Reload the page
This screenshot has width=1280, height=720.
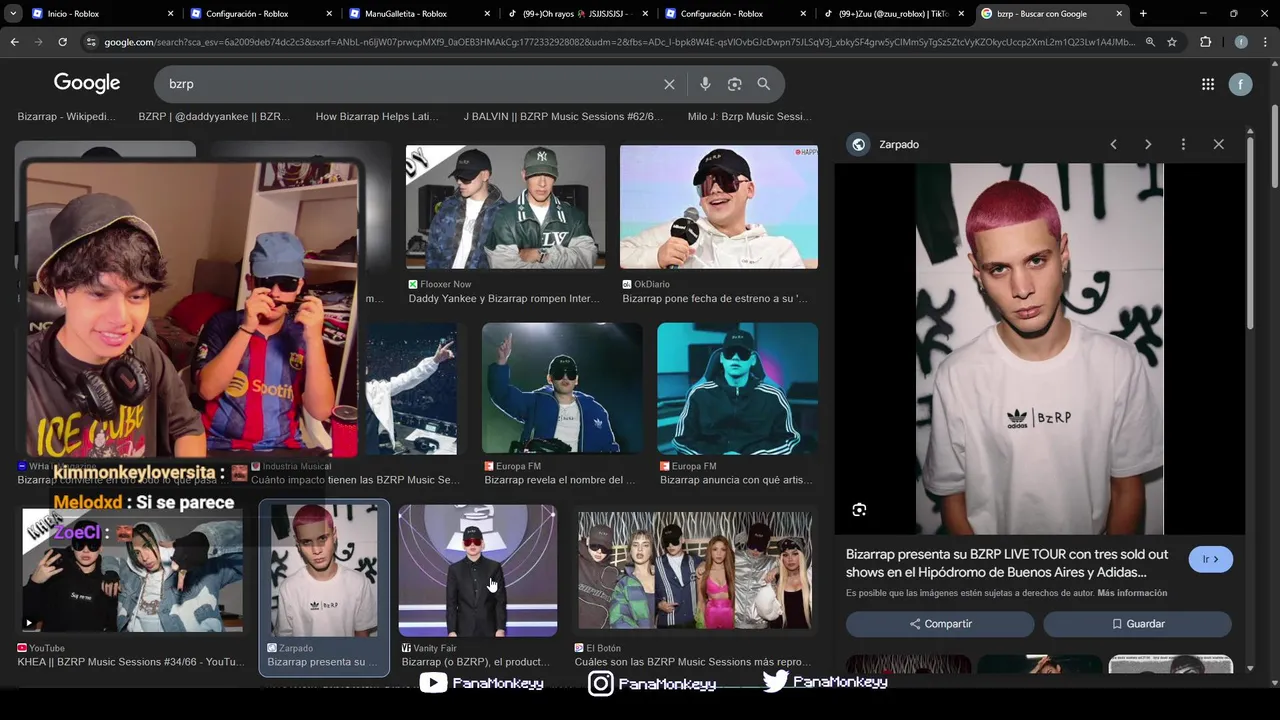(62, 42)
